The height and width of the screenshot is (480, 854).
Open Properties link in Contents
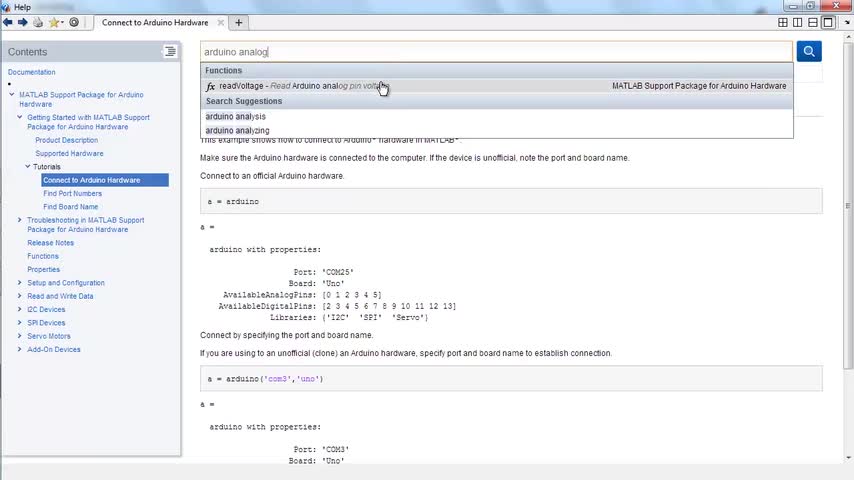(x=44, y=270)
